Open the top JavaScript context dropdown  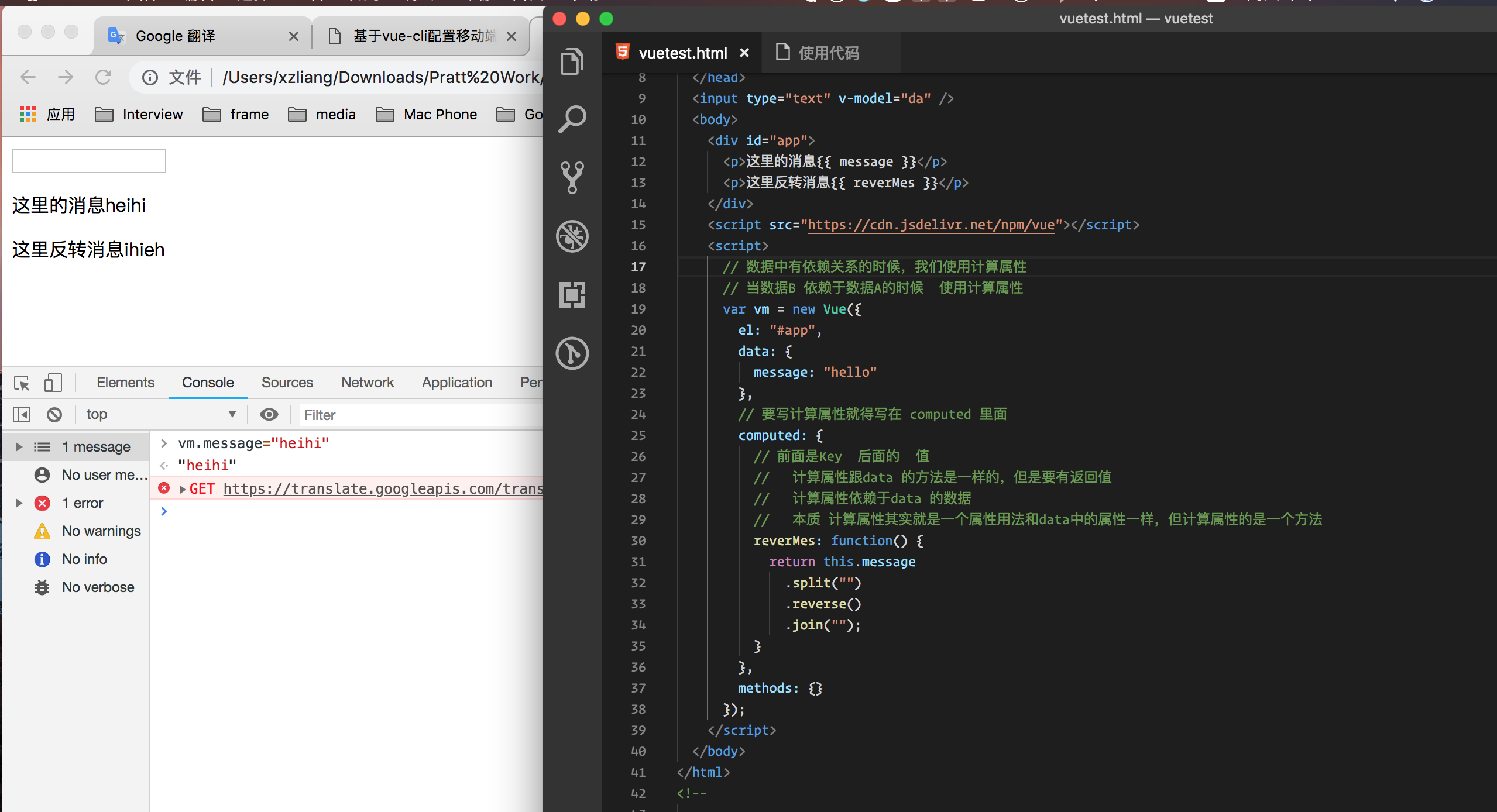coord(160,415)
